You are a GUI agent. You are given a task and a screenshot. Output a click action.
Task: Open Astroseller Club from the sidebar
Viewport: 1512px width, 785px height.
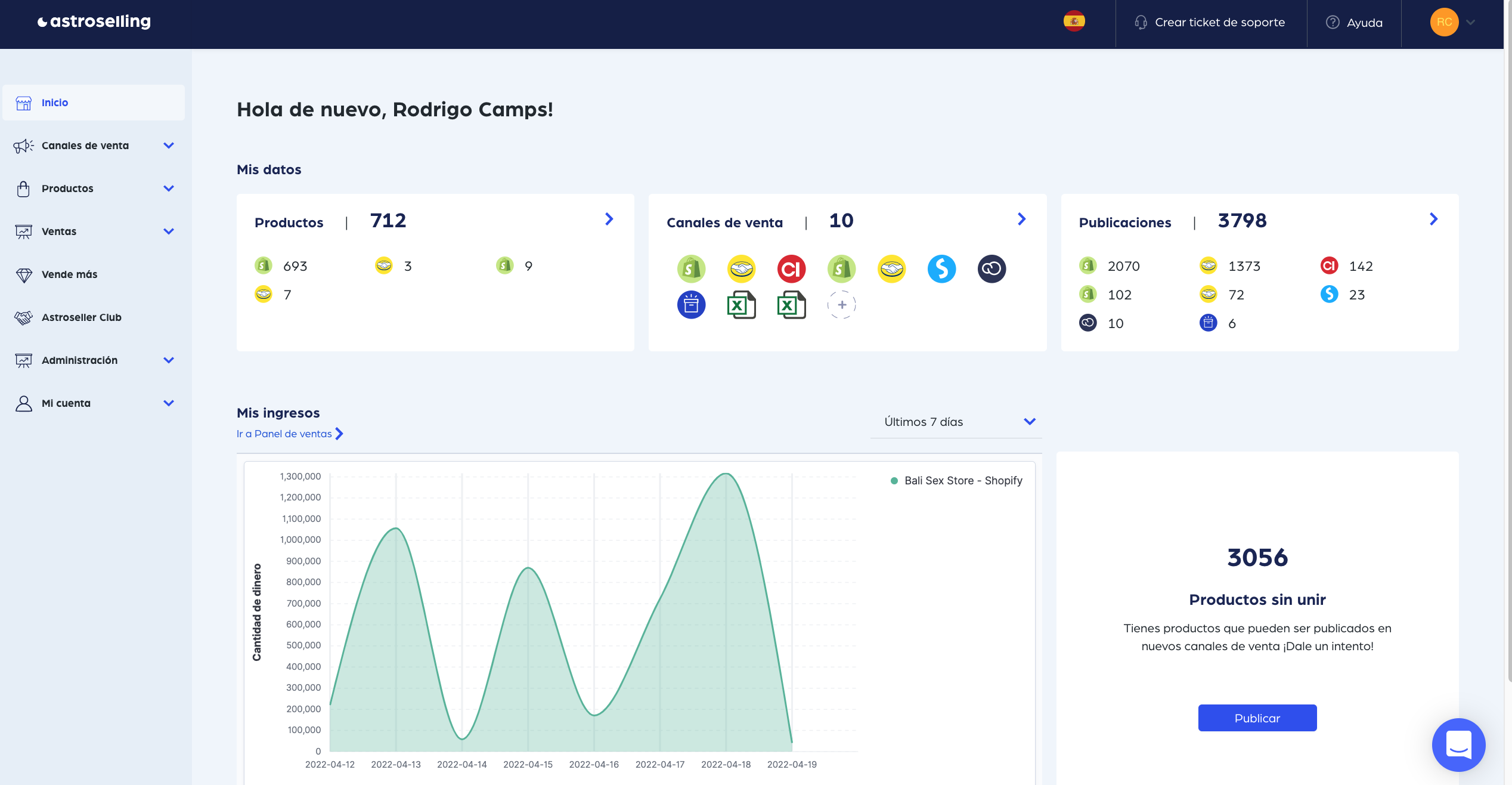pyautogui.click(x=82, y=317)
